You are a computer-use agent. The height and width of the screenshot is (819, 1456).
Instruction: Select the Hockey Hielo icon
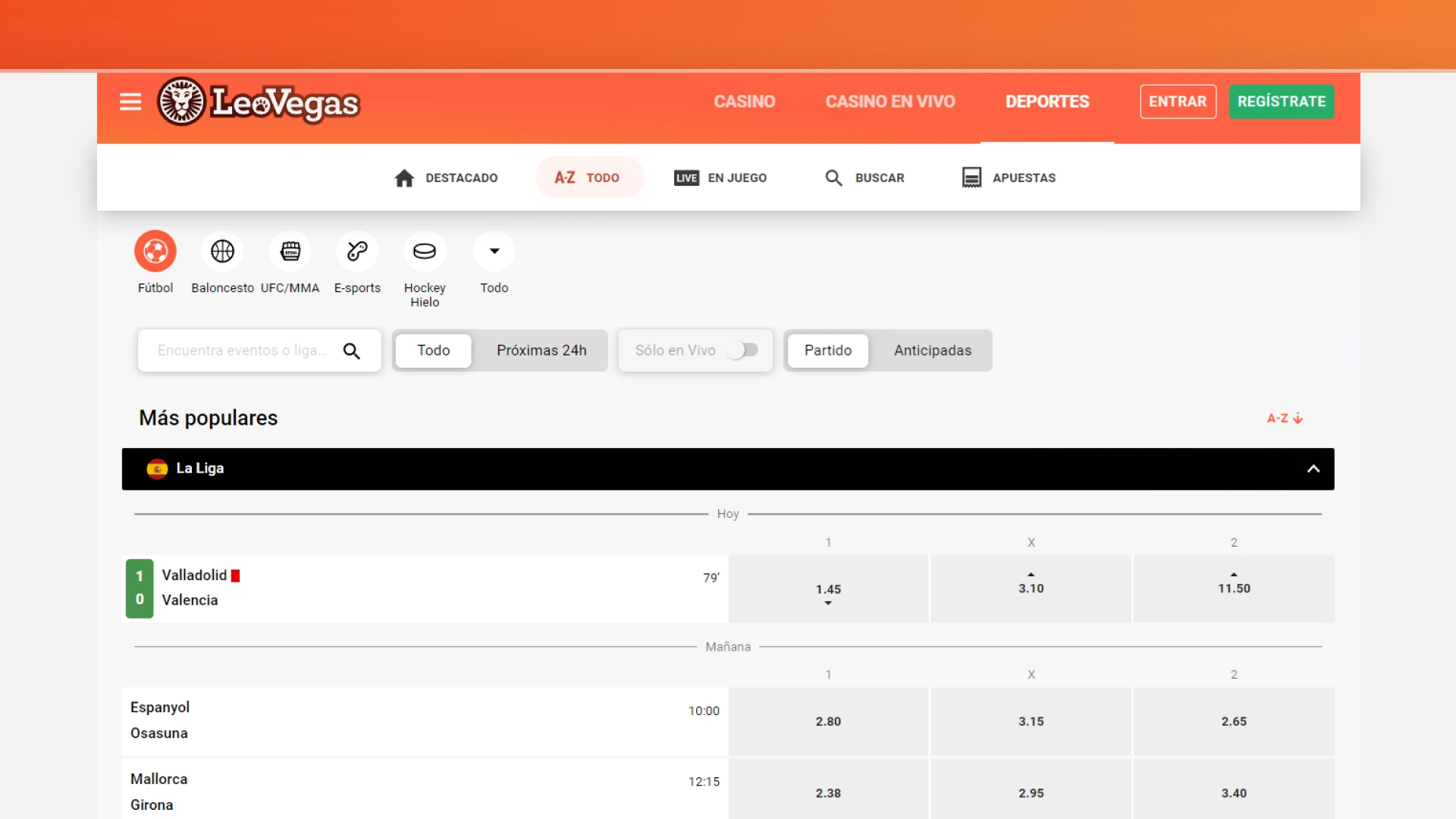(425, 251)
